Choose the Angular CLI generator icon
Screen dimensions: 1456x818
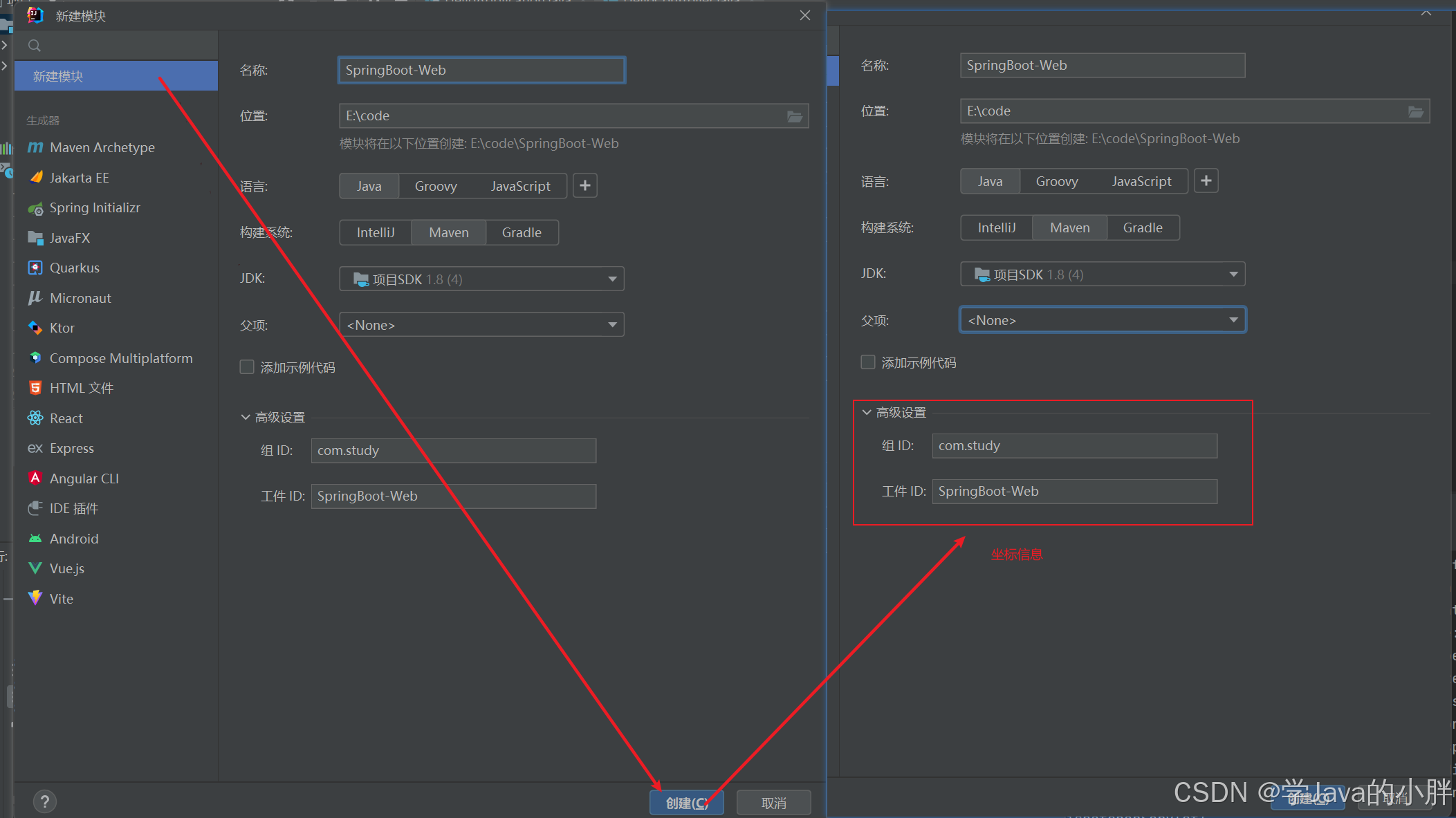pos(35,478)
